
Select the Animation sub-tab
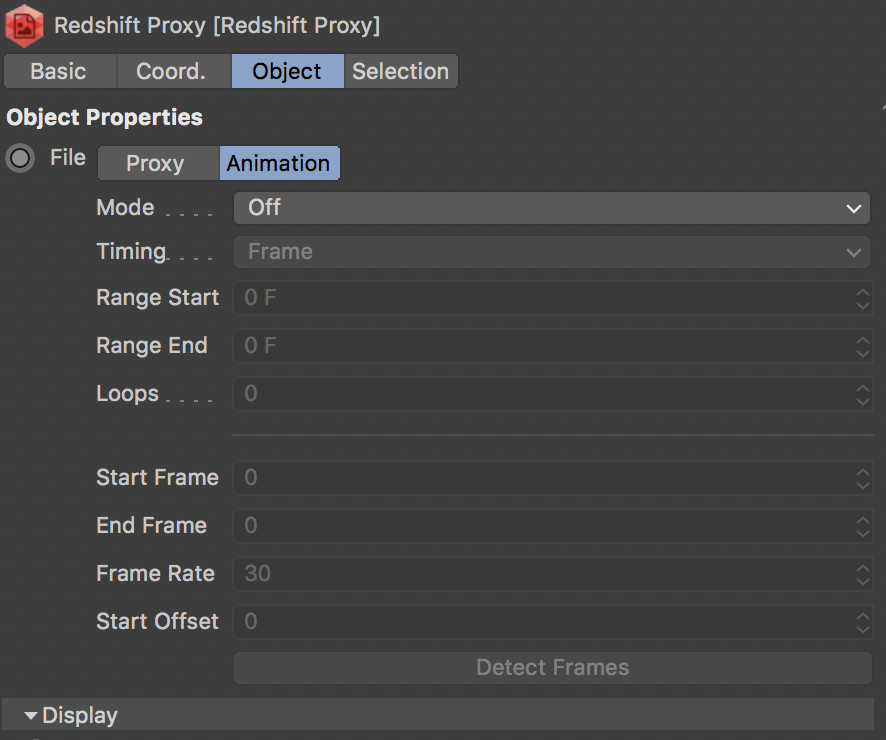click(278, 163)
